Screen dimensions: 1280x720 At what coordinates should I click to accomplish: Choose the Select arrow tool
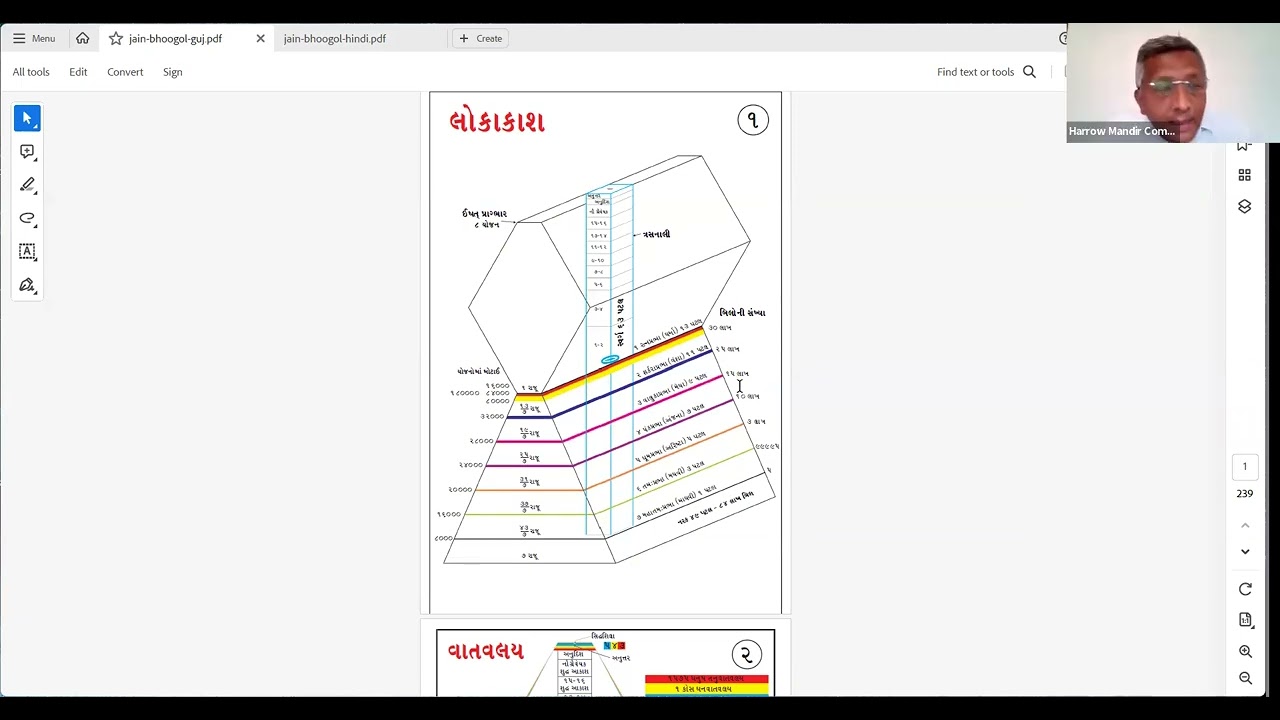pos(27,118)
